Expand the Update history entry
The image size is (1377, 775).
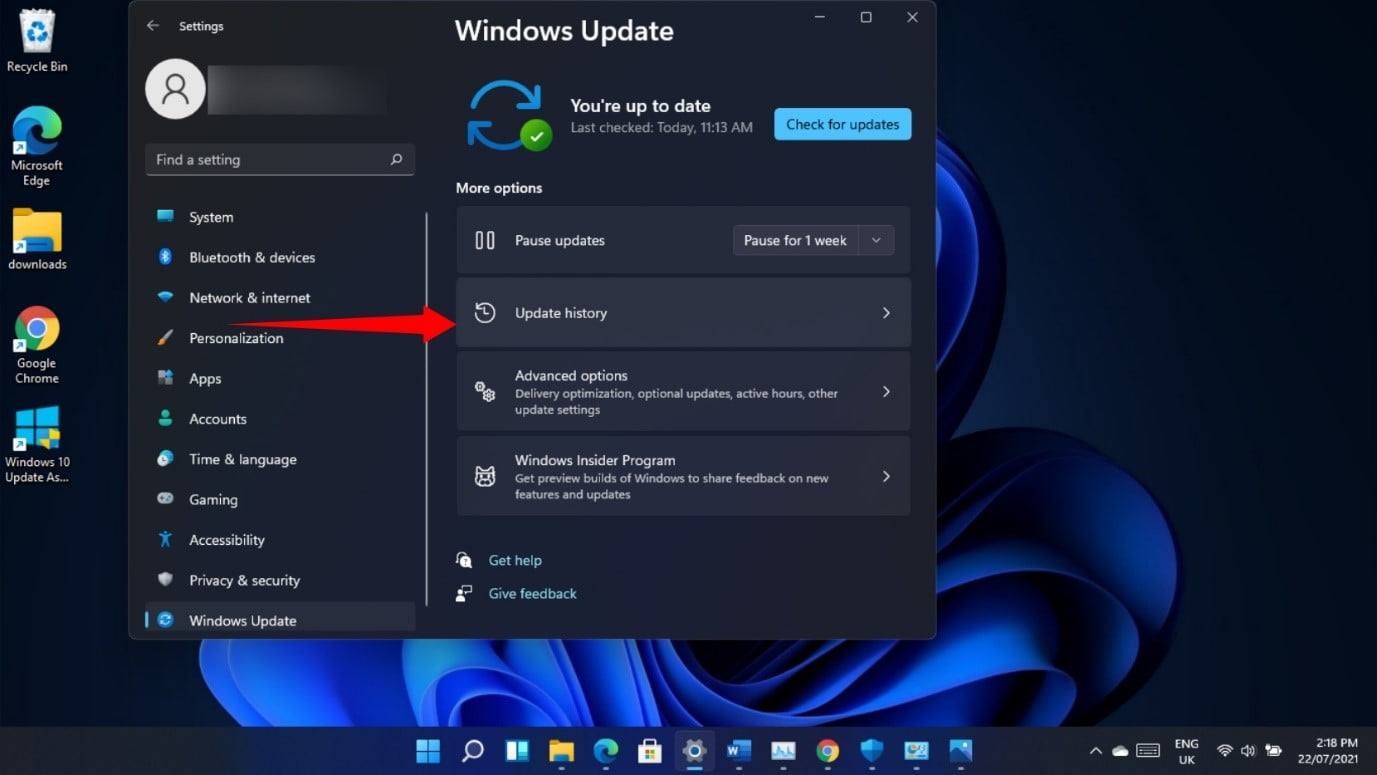click(x=683, y=312)
